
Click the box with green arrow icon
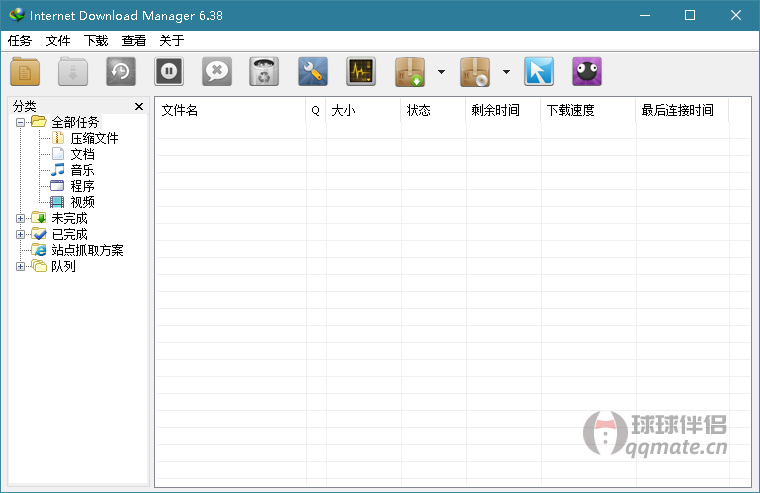[411, 72]
